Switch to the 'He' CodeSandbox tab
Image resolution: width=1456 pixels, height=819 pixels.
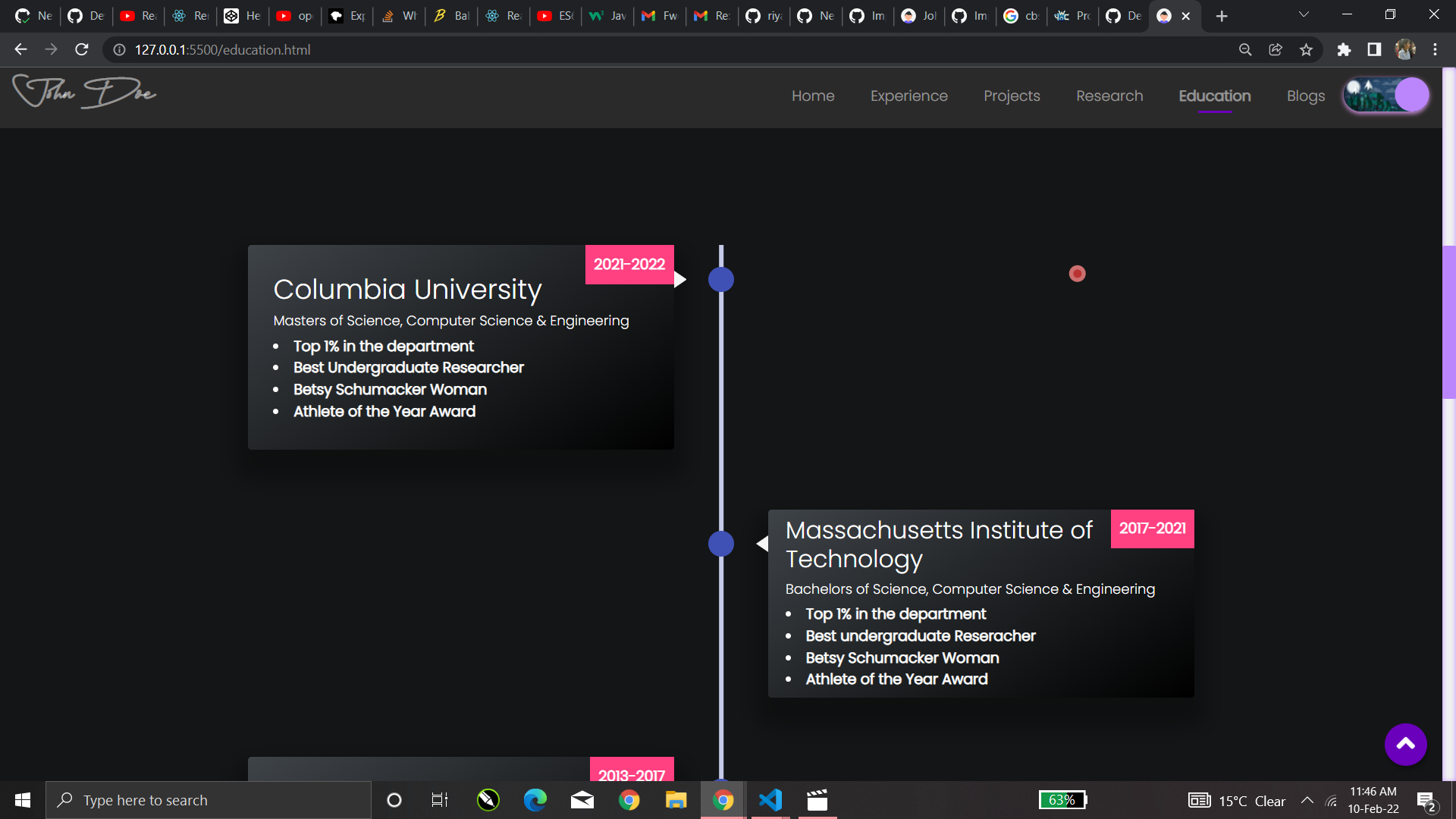click(x=243, y=16)
